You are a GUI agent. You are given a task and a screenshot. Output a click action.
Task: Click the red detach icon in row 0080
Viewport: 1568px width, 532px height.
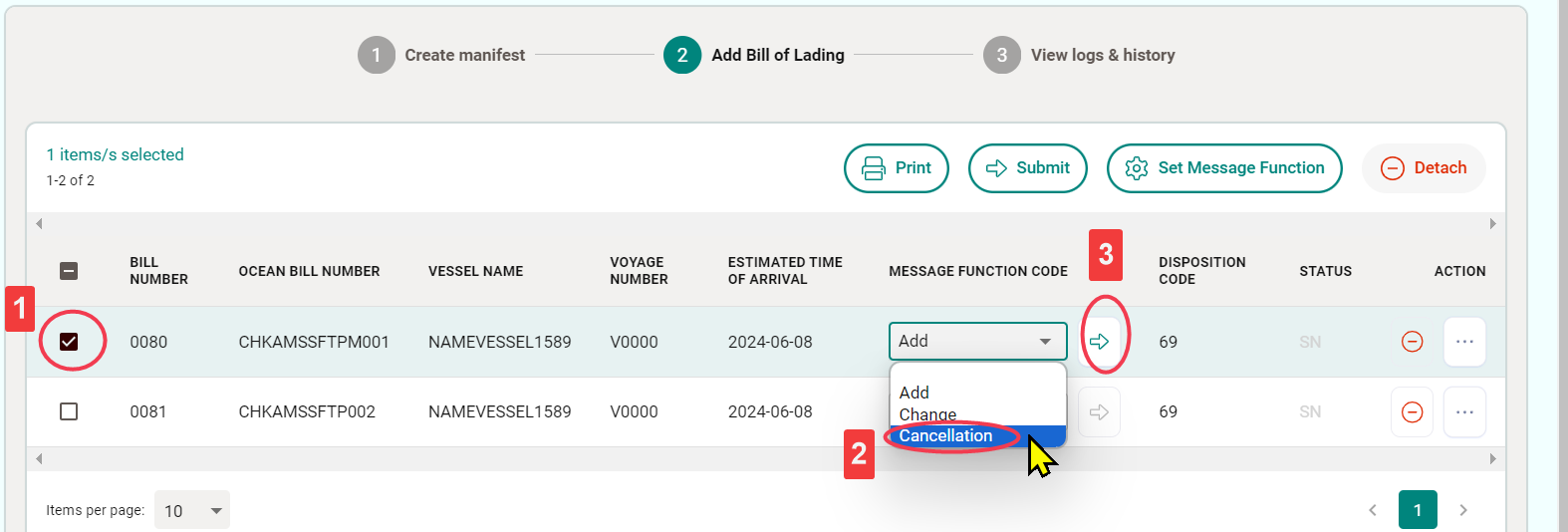(1412, 342)
